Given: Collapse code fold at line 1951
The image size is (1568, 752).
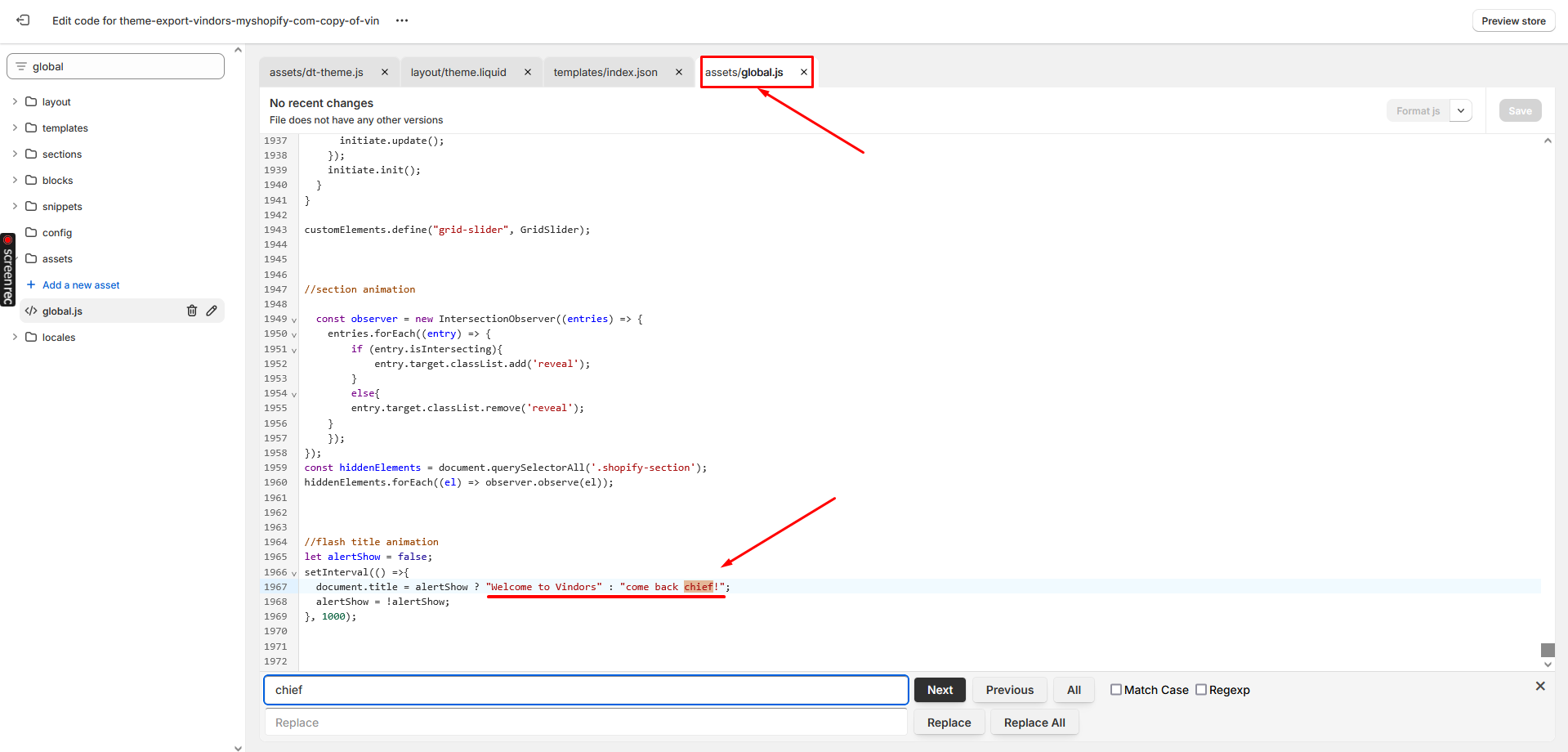Looking at the screenshot, I should click(294, 350).
